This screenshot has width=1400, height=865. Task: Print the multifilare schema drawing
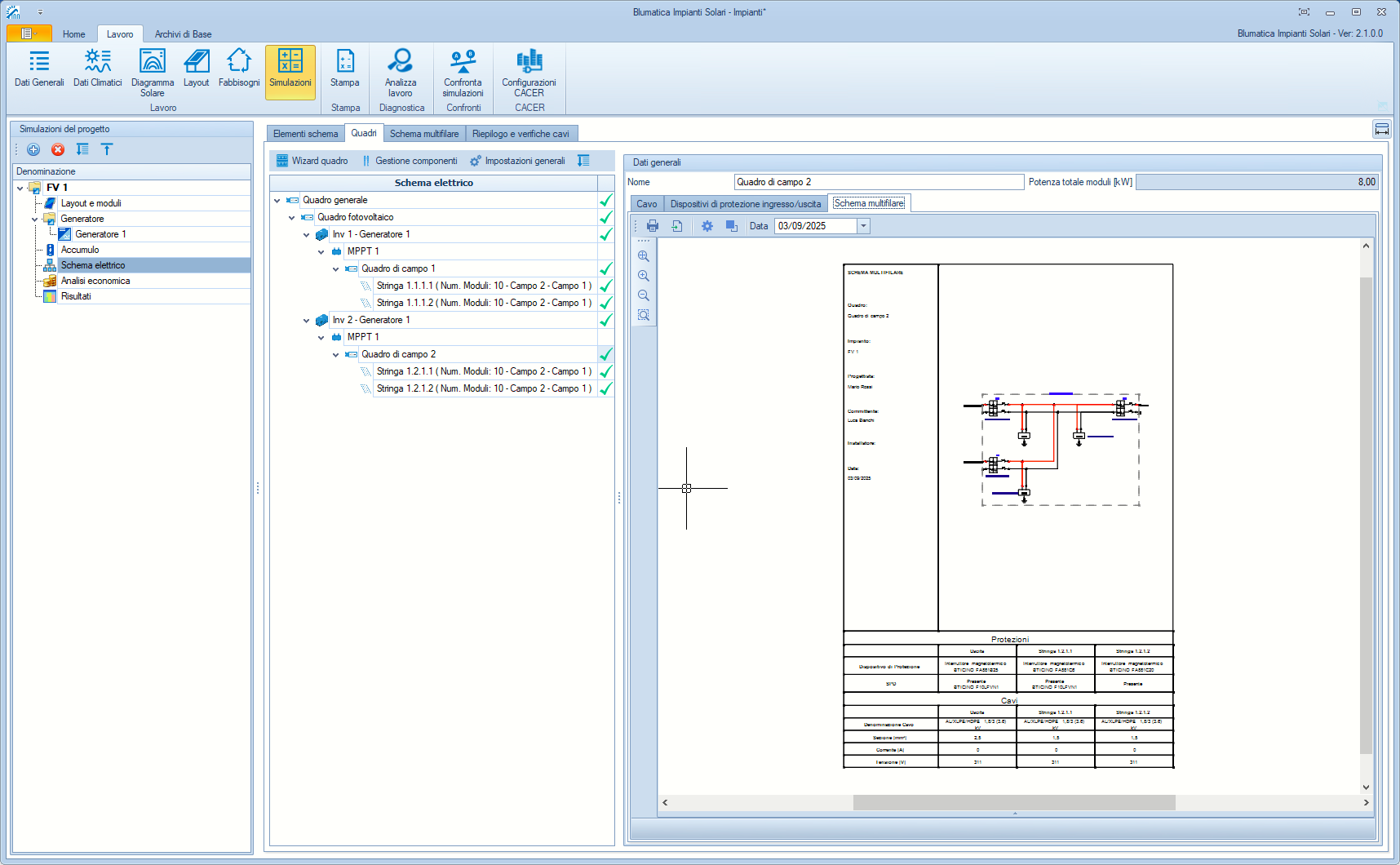[652, 226]
